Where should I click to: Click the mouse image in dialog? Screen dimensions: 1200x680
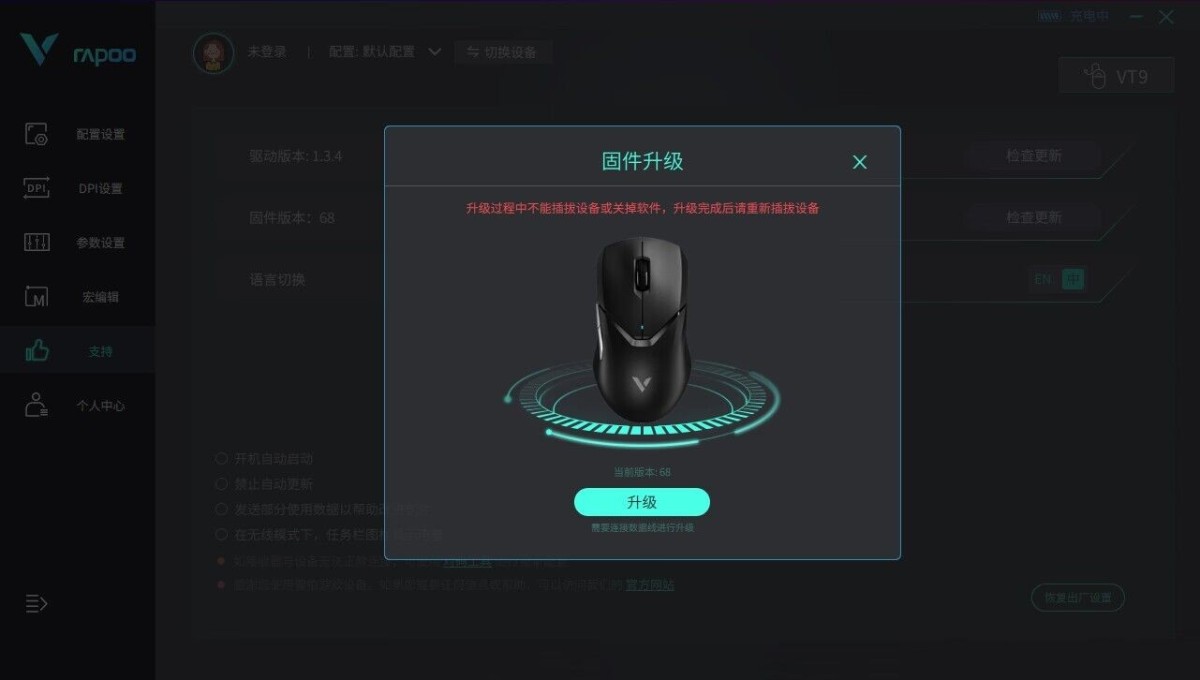641,328
